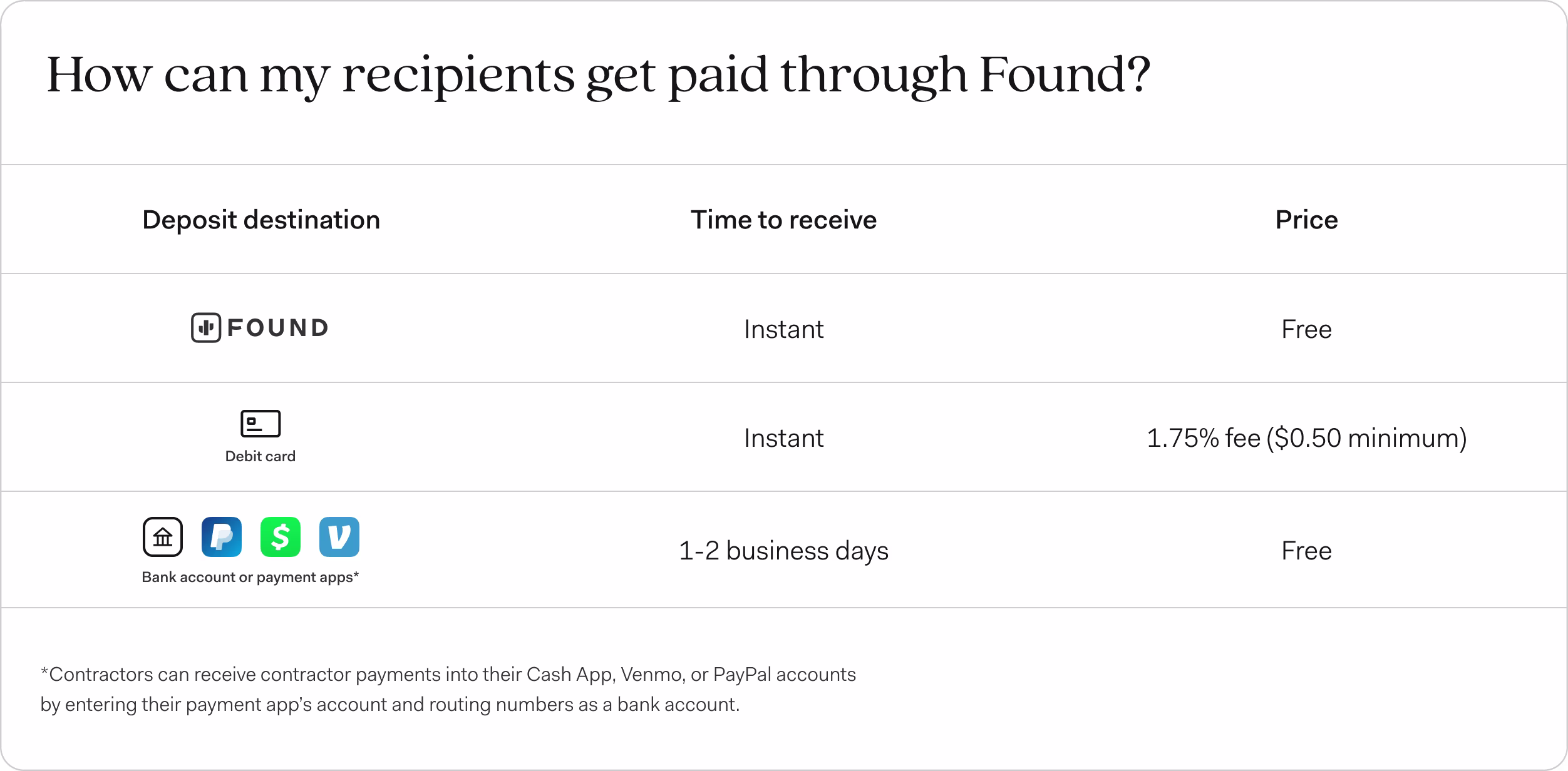Select the Price column header
Viewport: 1568px width, 771px height.
1307,220
